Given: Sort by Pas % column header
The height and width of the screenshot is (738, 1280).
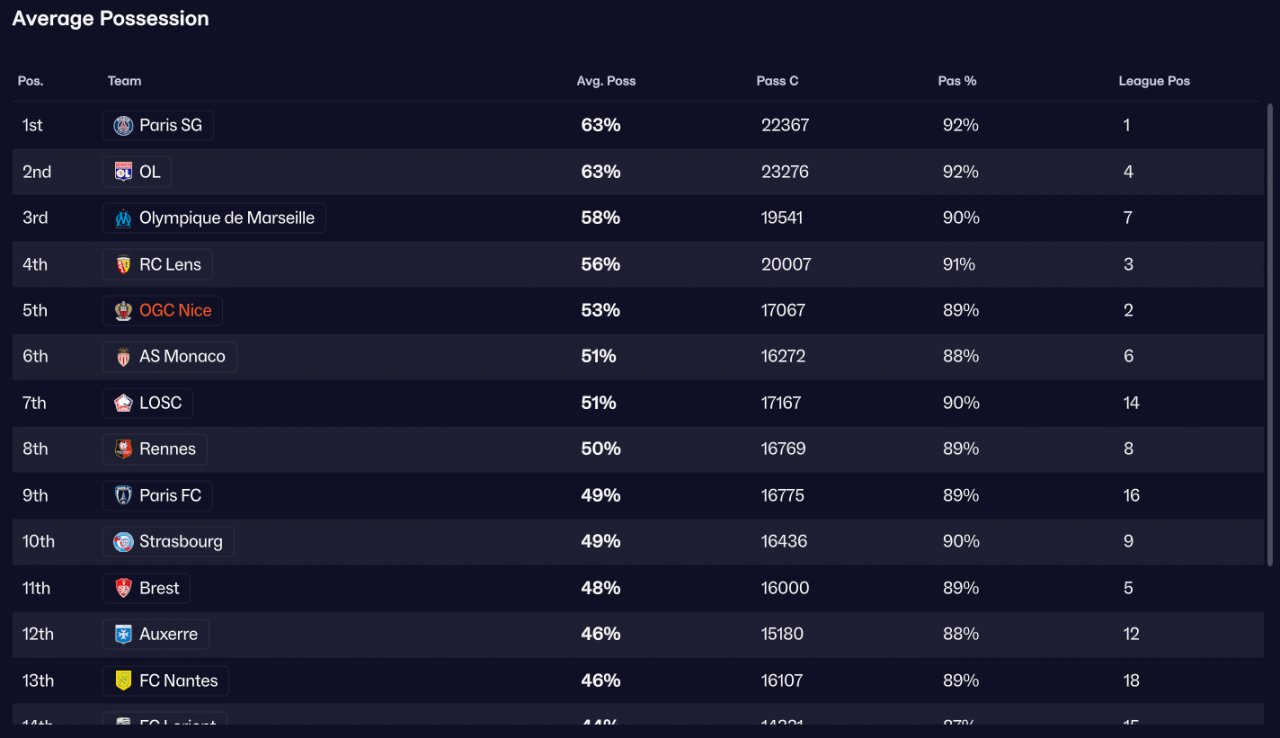Looking at the screenshot, I should [957, 81].
